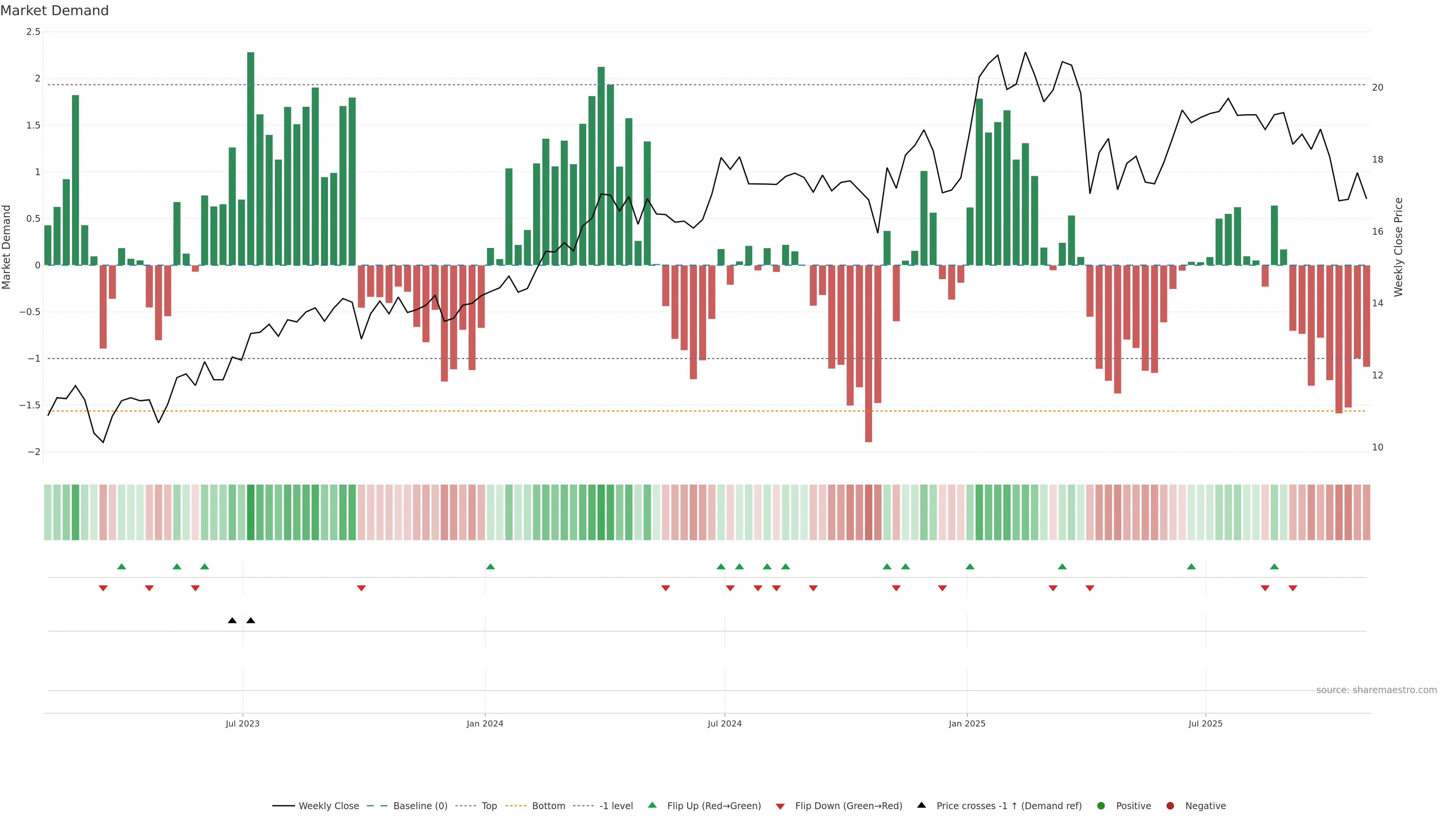Click the red Negative legend dot
This screenshot has width=1456, height=819.
(x=1170, y=806)
